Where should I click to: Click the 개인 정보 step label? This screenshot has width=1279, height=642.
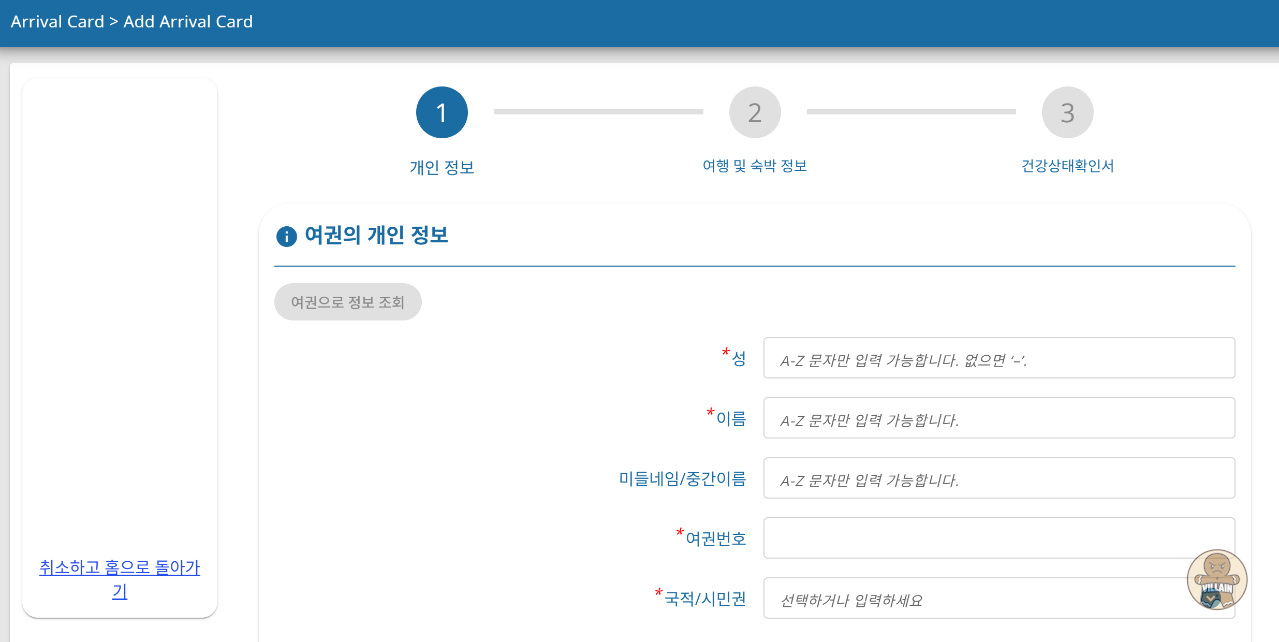click(x=442, y=167)
